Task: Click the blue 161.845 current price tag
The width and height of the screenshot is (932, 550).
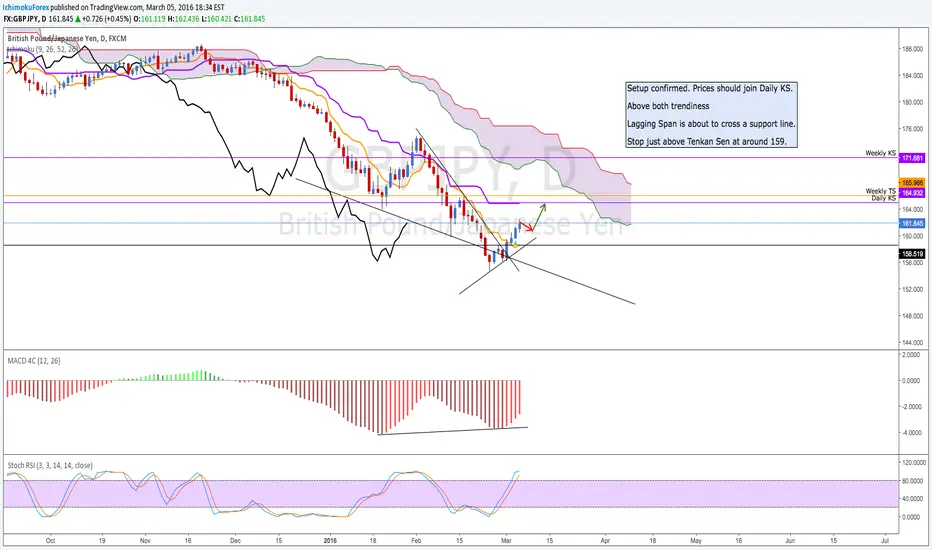Action: point(912,224)
